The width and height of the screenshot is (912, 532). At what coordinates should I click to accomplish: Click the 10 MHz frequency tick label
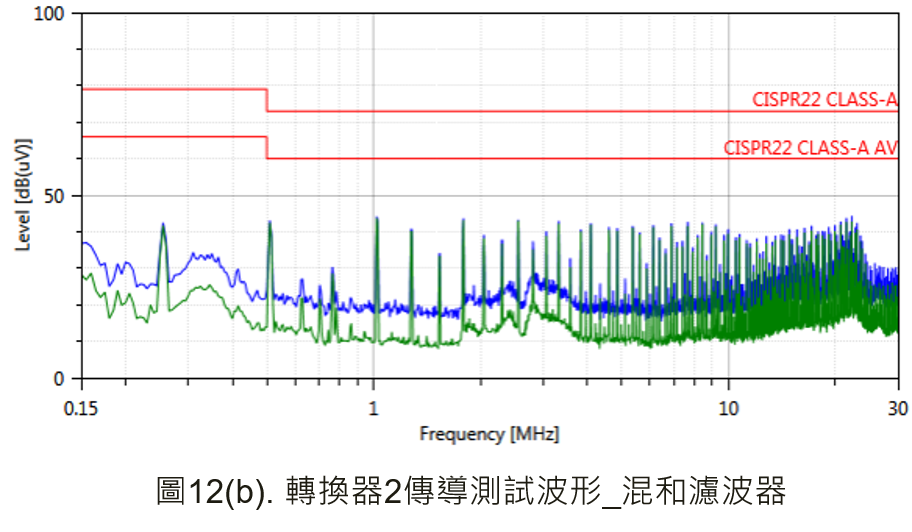728,409
